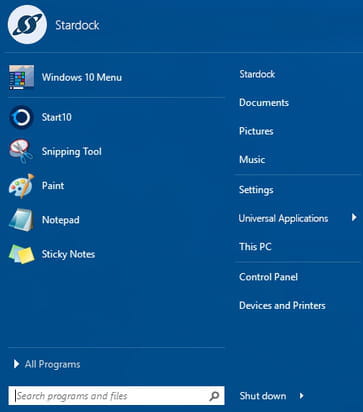Open Notepad via its notebook icon

click(x=21, y=220)
